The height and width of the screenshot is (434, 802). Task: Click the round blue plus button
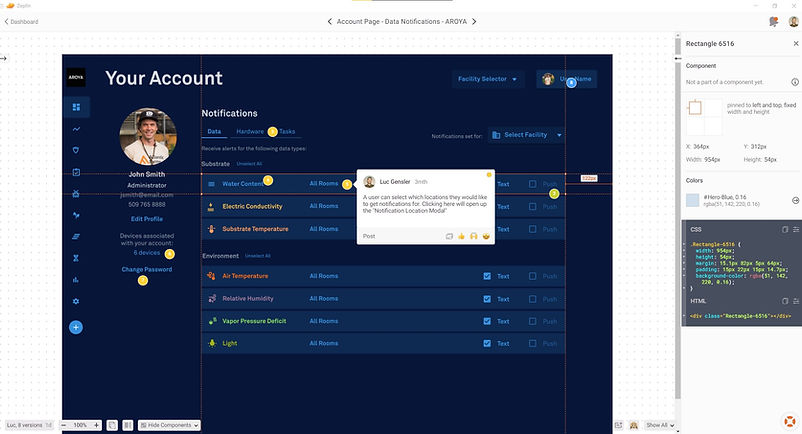pyautogui.click(x=76, y=327)
